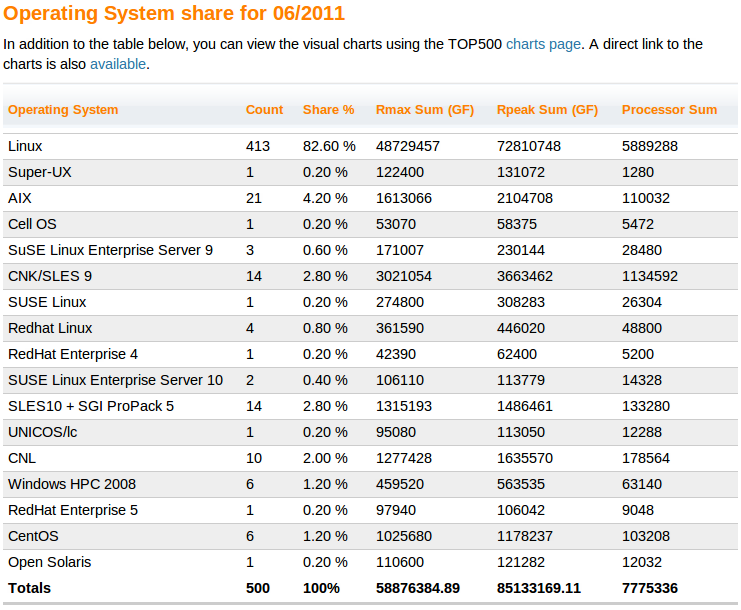741x610 pixels.
Task: Click the 'Count' column header
Action: pyautogui.click(x=264, y=110)
